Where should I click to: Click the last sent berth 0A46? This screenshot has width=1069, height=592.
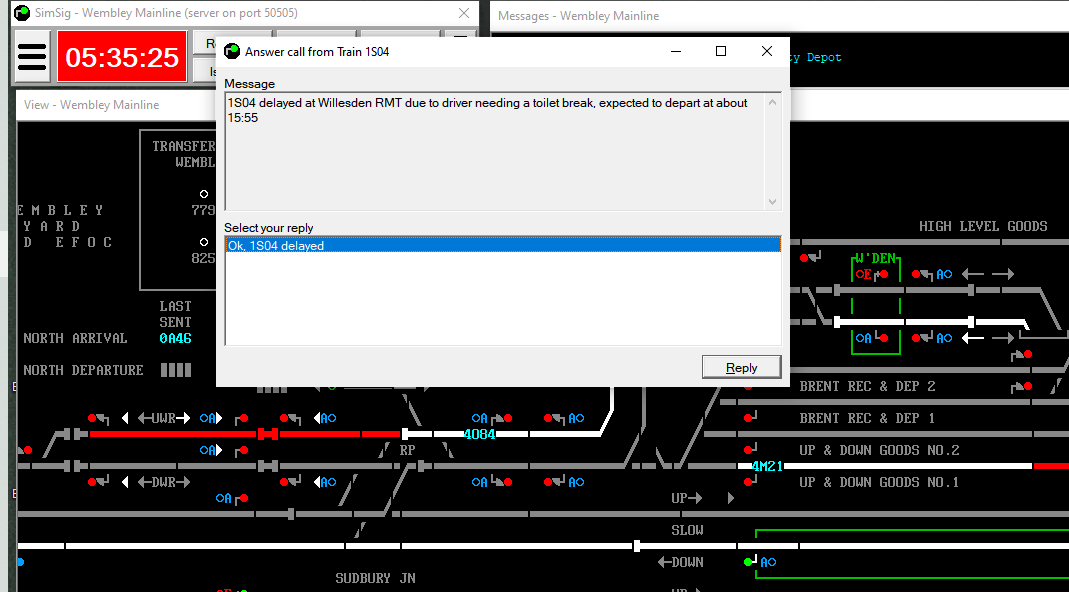click(175, 338)
